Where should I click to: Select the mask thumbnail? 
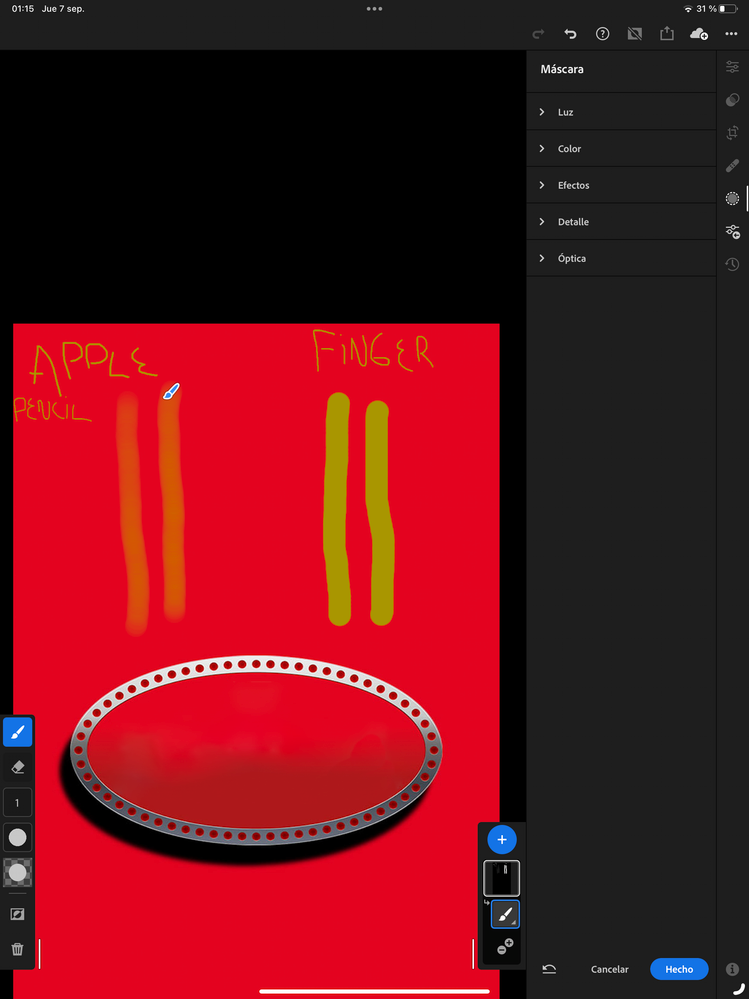click(502, 879)
